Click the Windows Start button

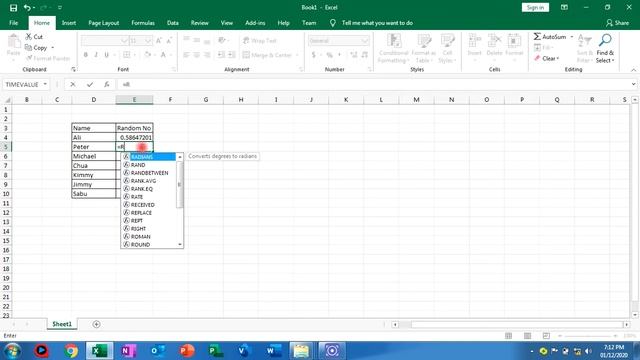[12, 351]
